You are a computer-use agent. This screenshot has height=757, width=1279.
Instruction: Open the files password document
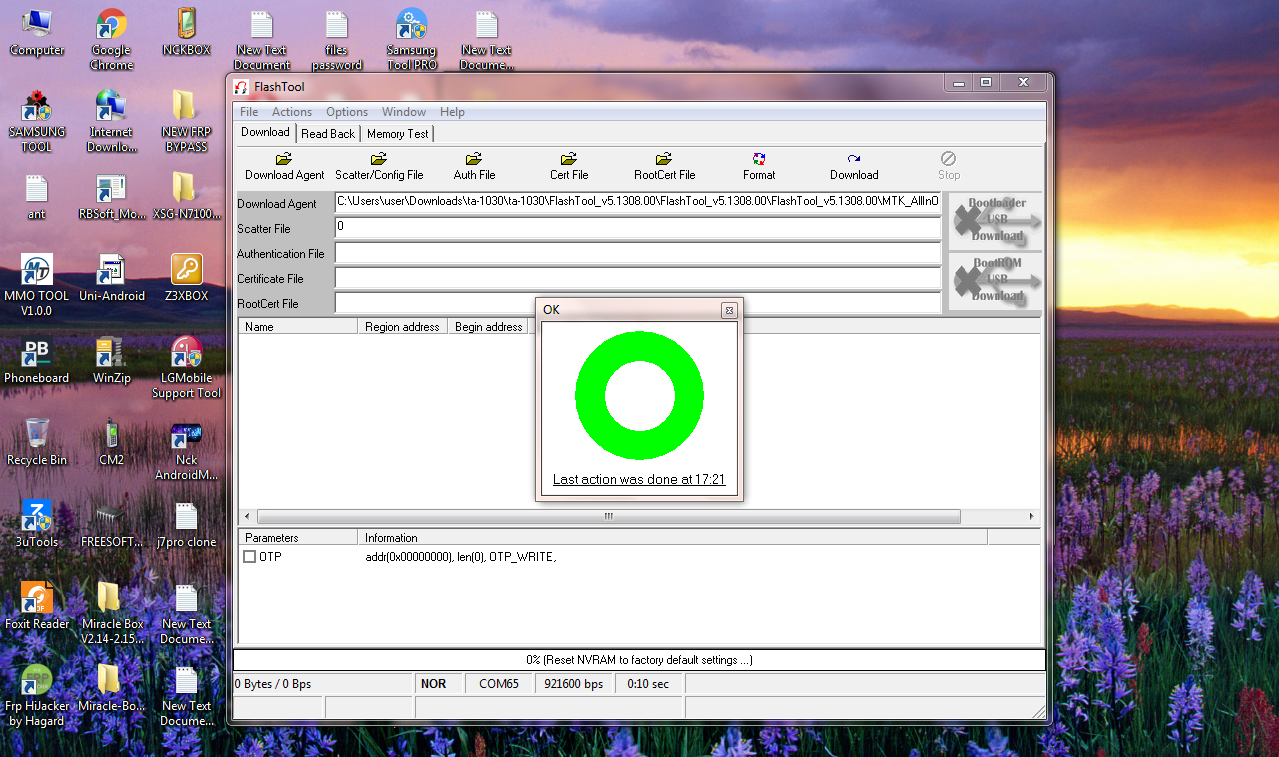(336, 40)
